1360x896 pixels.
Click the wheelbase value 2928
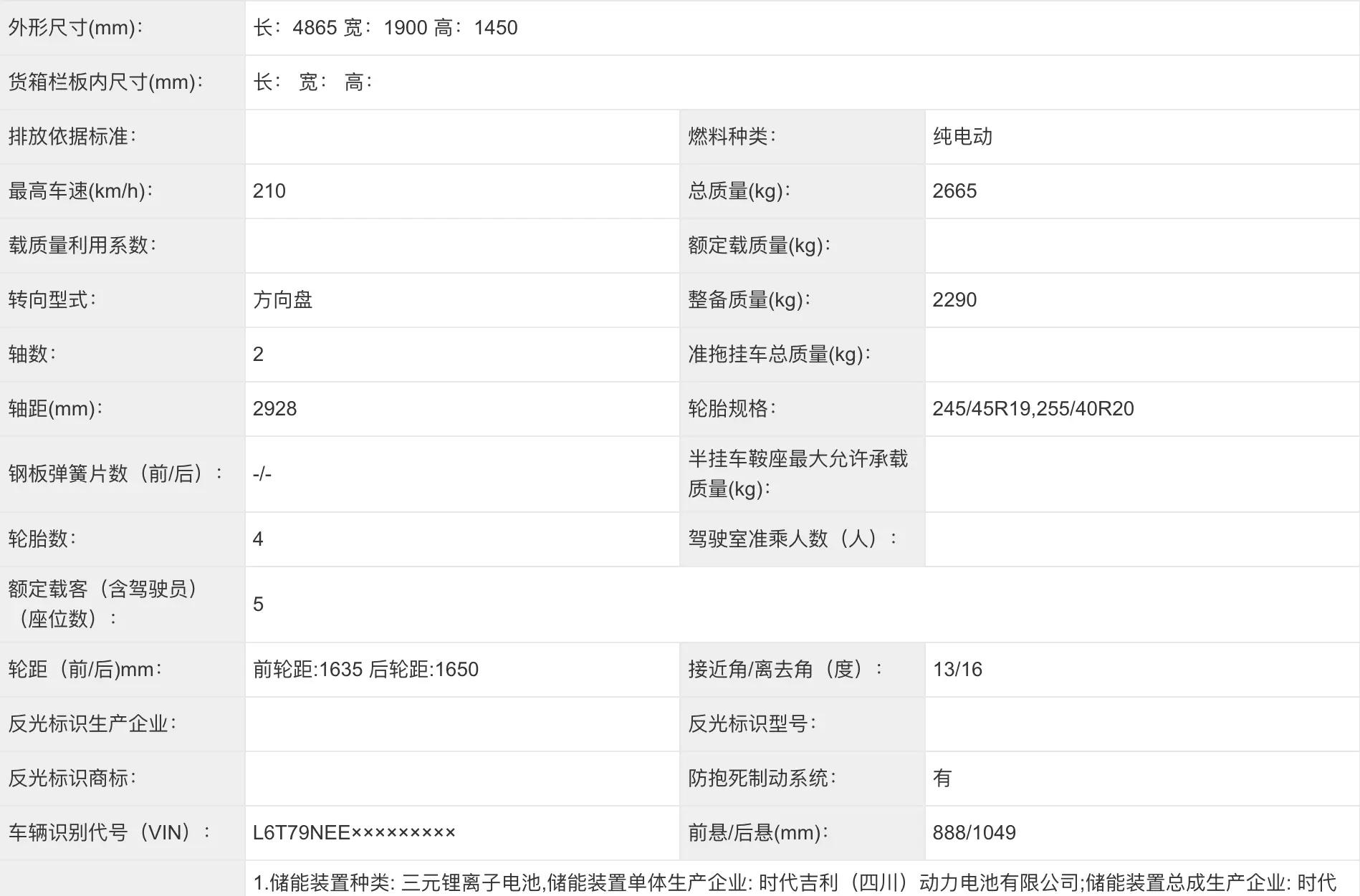[x=274, y=409]
